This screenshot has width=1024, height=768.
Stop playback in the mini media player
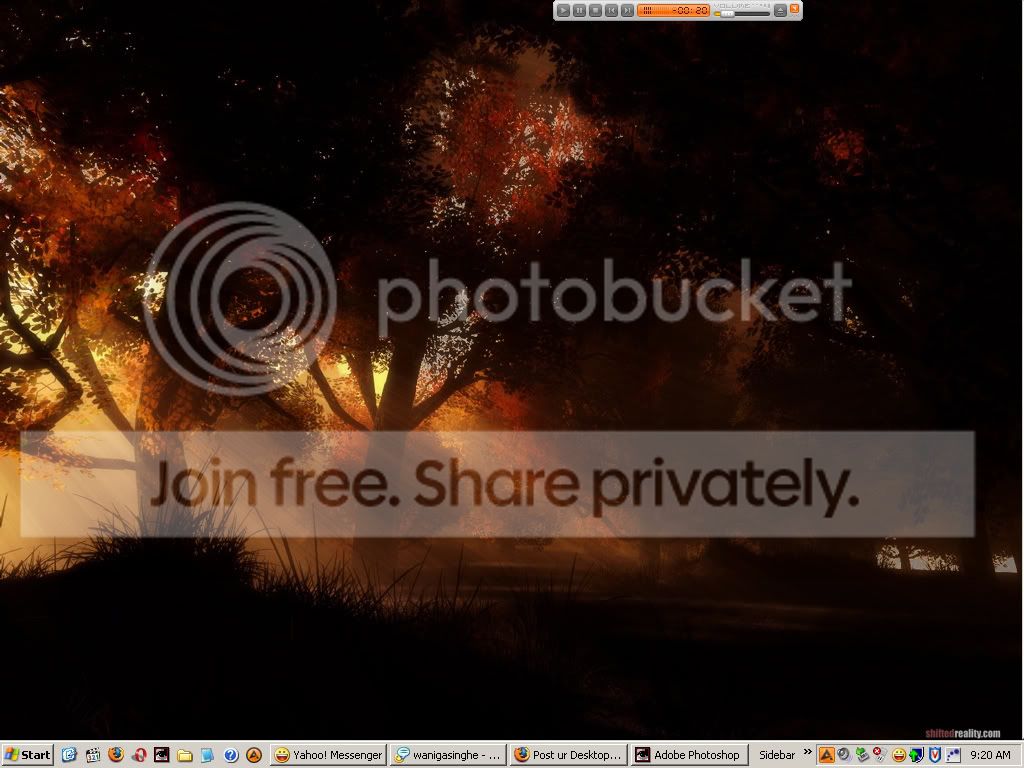coord(595,10)
